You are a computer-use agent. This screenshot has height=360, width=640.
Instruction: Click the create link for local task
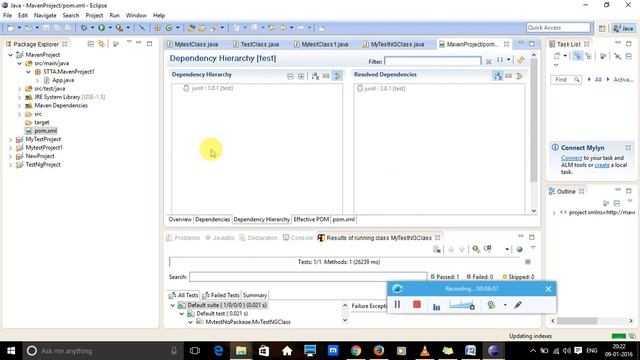click(x=602, y=165)
